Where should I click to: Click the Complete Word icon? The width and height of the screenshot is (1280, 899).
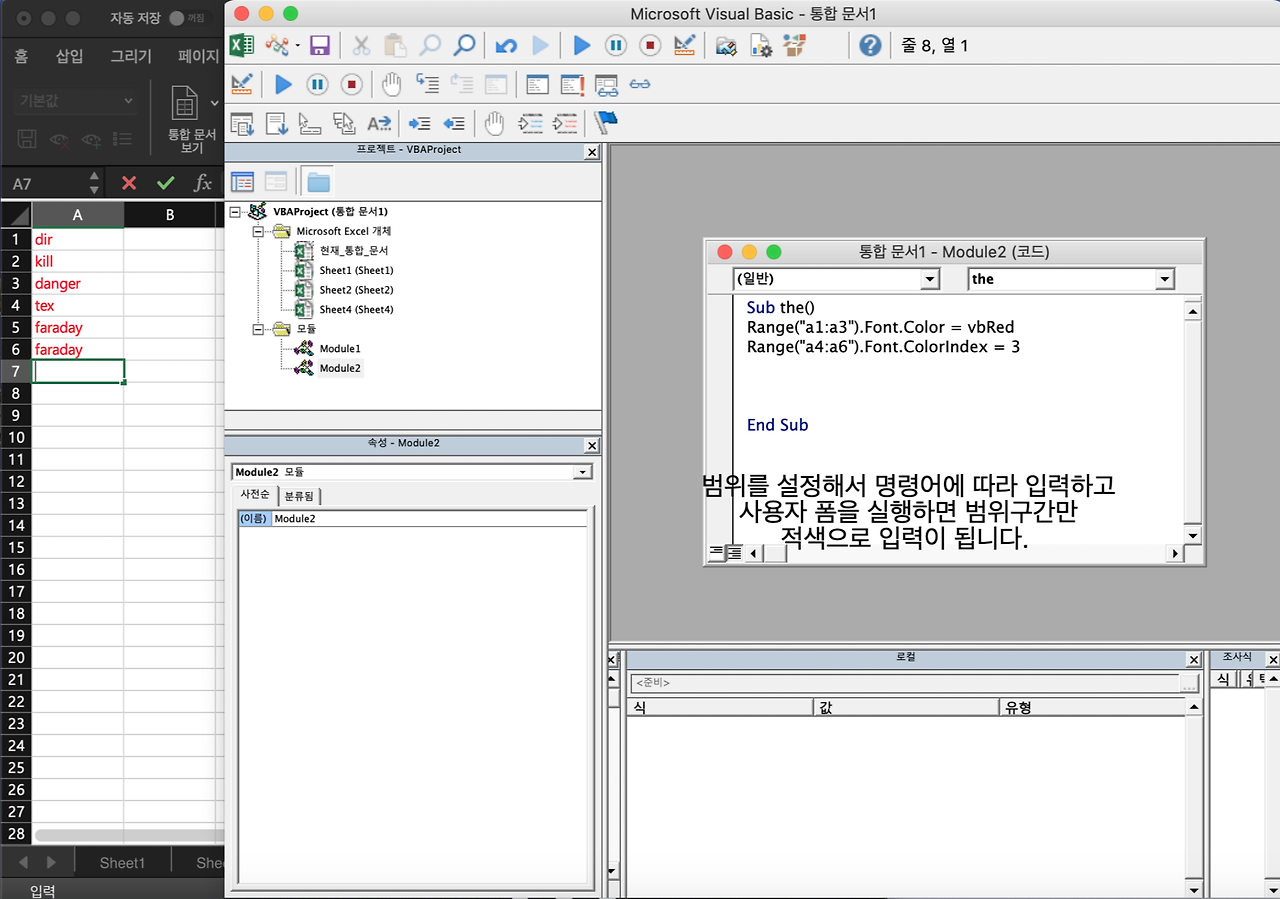click(379, 124)
